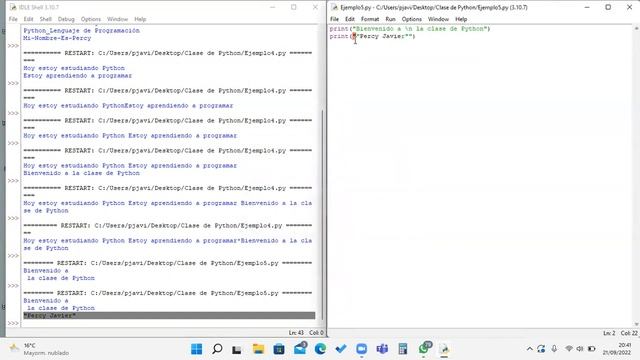This screenshot has height=360, width=640.
Task: Open Window menu in IDLE Shell
Action: [118, 19]
